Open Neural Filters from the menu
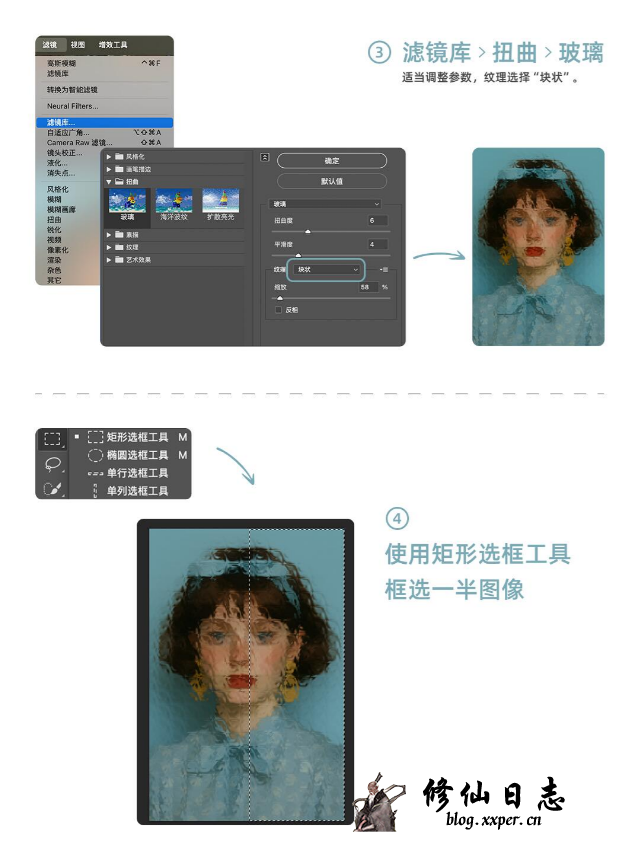 (x=73, y=106)
